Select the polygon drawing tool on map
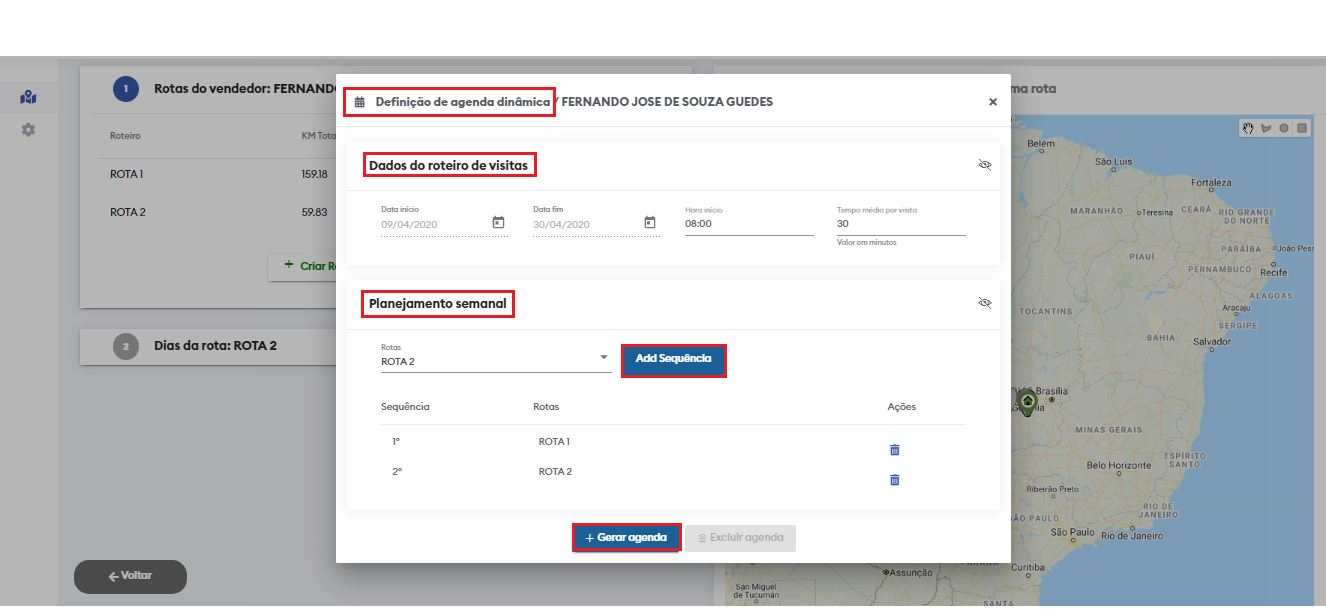 coord(1266,128)
